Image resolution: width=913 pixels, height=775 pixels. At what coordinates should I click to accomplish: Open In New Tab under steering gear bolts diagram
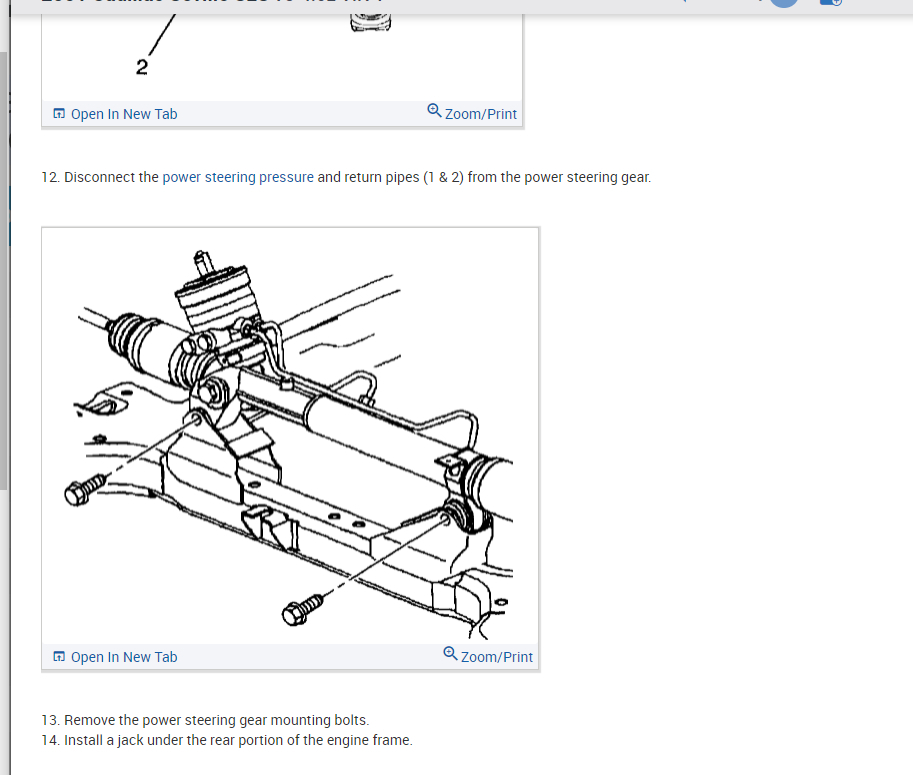click(115, 657)
